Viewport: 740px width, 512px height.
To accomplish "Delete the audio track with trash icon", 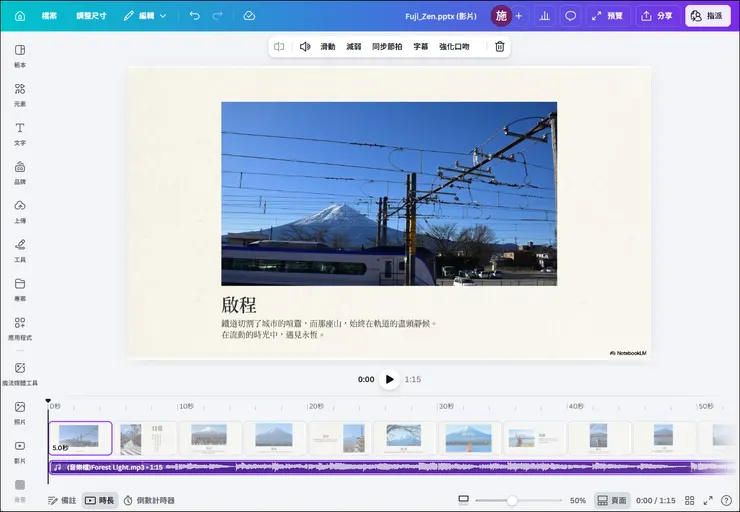I will point(500,47).
